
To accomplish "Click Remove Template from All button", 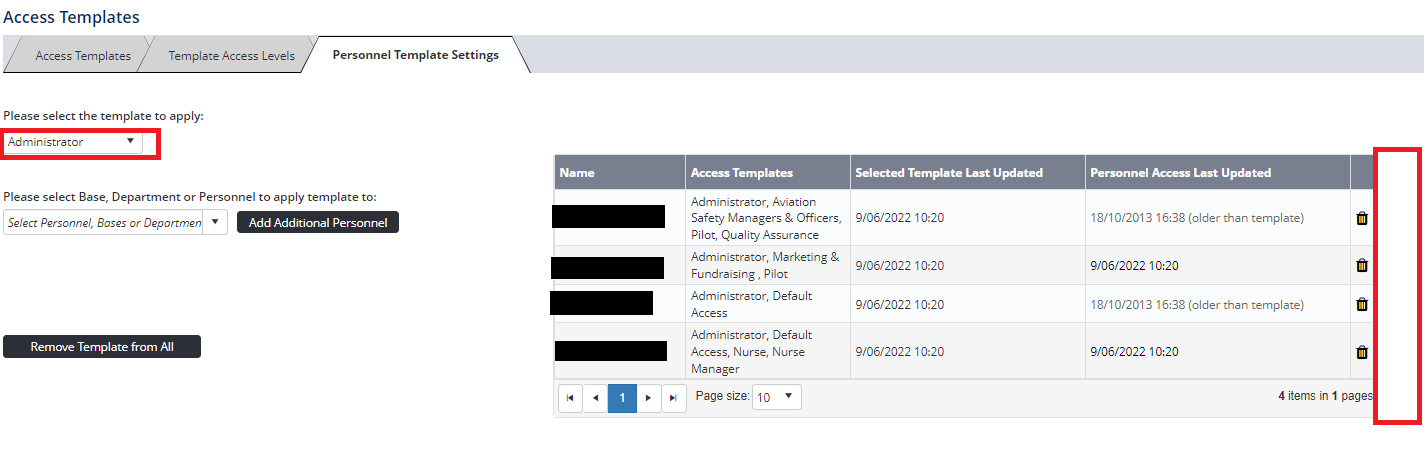I will [x=102, y=347].
